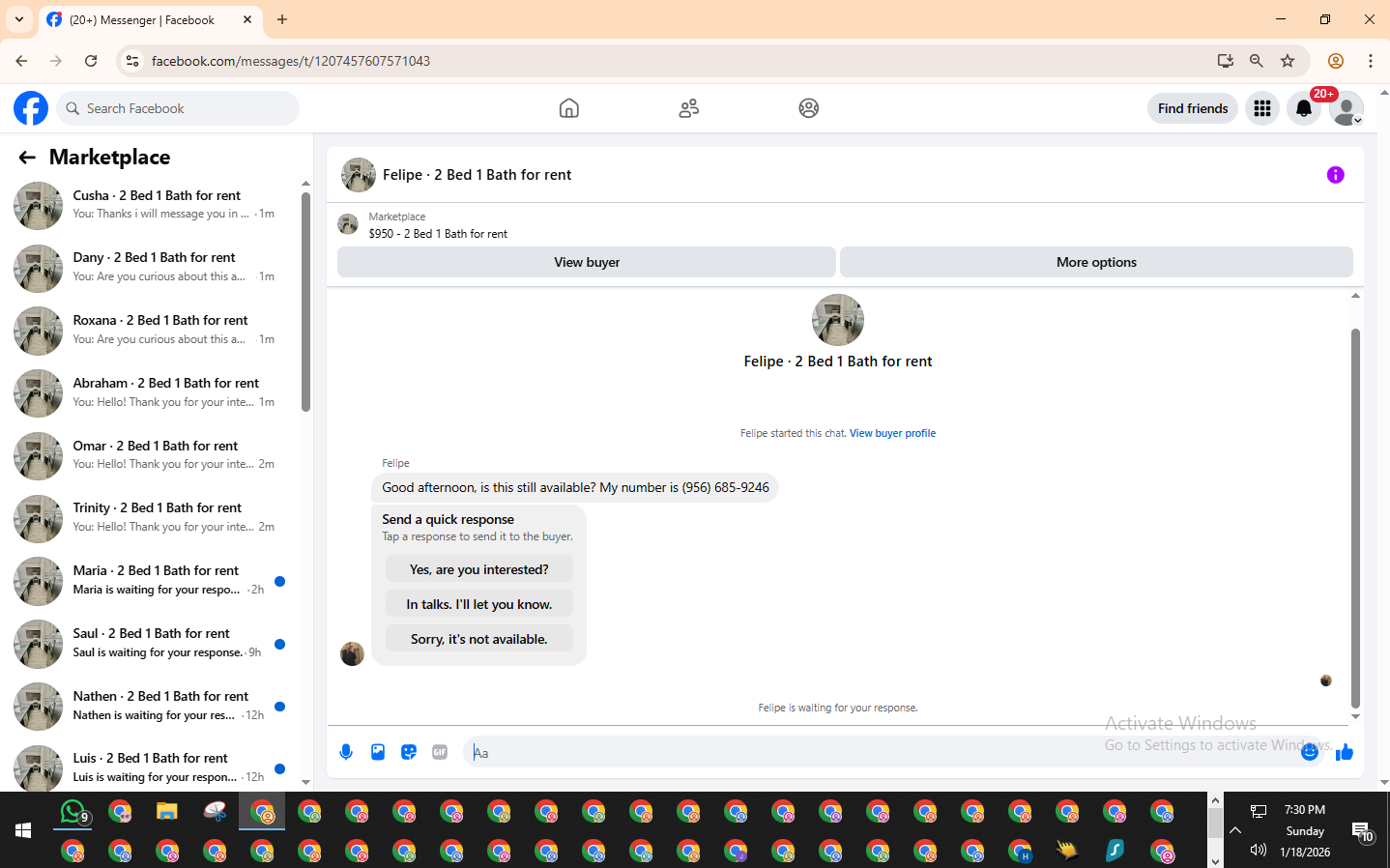Open a new browser tab

click(x=282, y=19)
